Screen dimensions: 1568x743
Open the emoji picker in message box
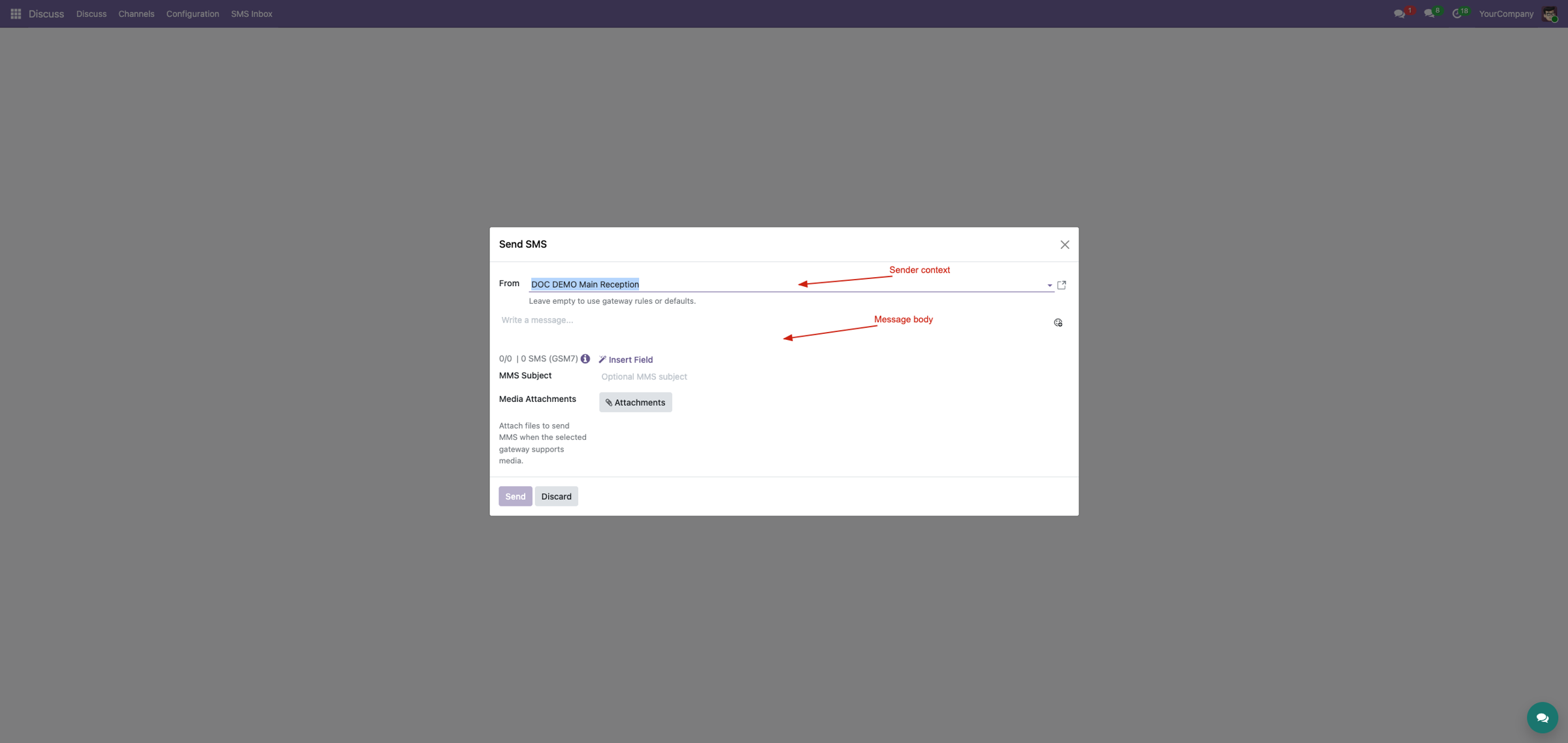point(1058,323)
